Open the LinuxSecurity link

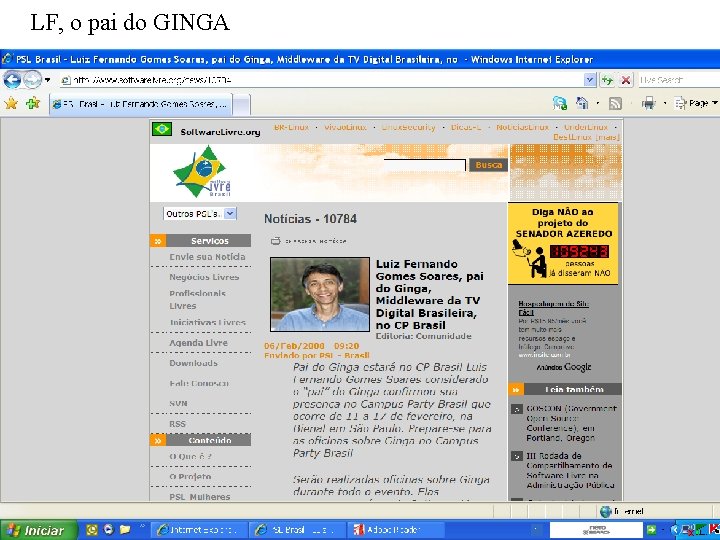(408, 127)
